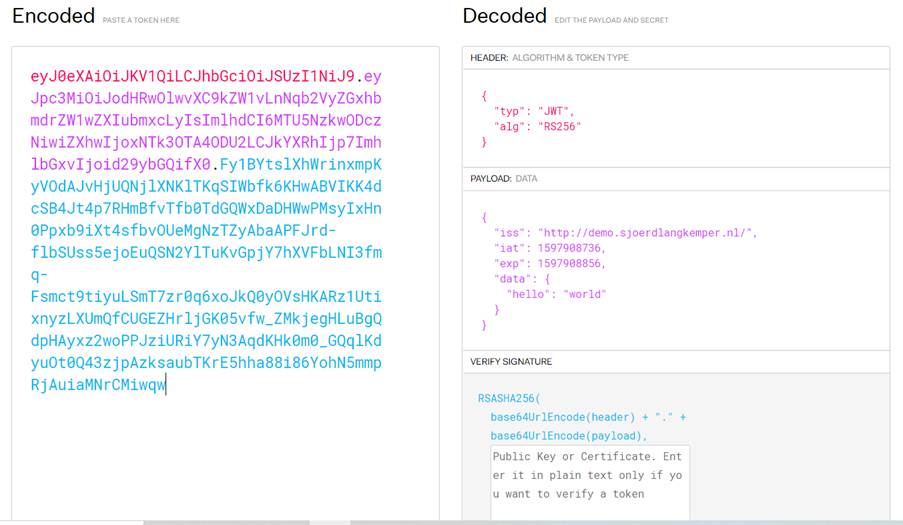This screenshot has height=525, width=903.
Task: Click the red header segment of the encoded token
Action: coord(192,76)
